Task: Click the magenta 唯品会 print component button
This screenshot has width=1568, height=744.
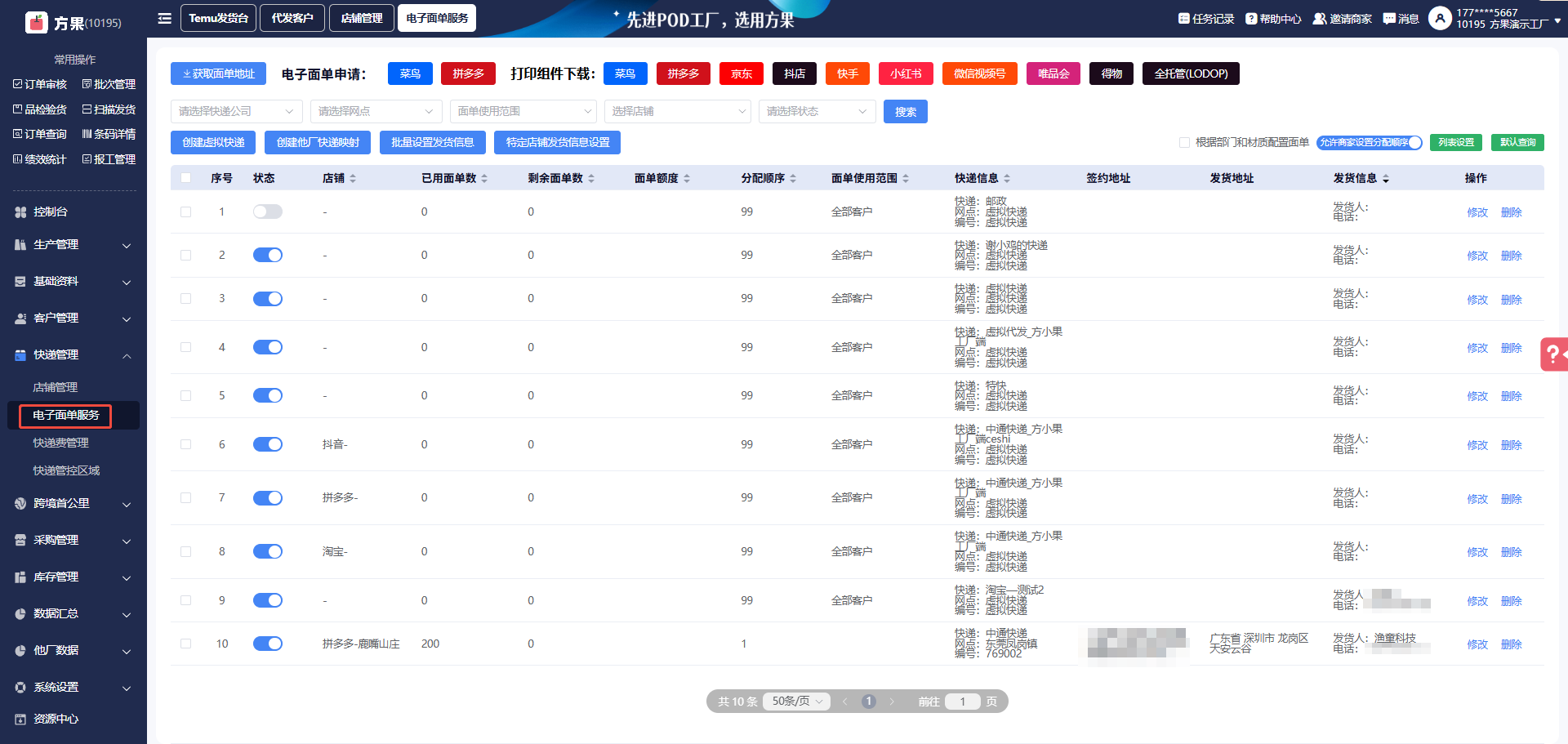Action: 1053,74
